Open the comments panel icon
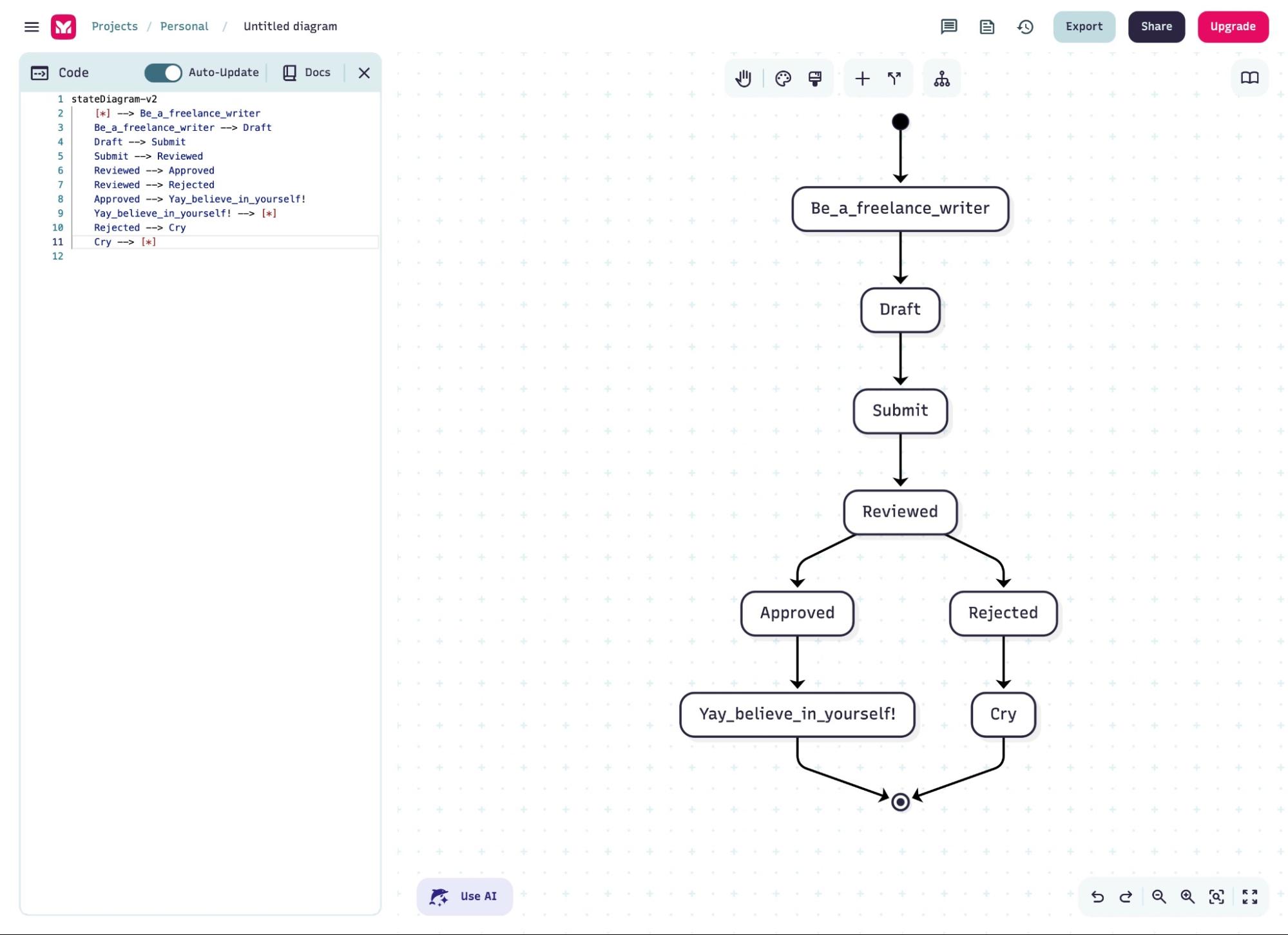 tap(948, 27)
